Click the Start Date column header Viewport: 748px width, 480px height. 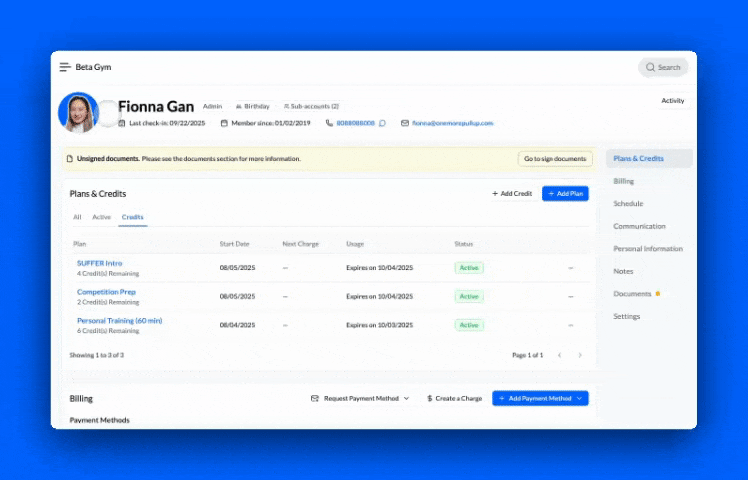[234, 244]
